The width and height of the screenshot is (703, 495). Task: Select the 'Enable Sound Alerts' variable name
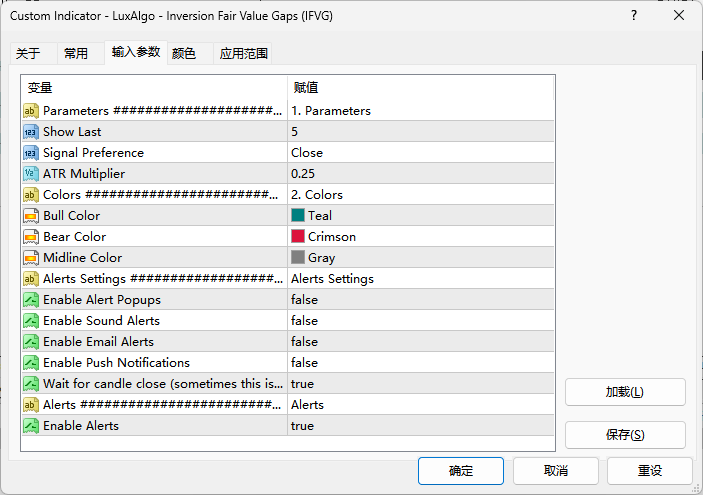pyautogui.click(x=101, y=321)
